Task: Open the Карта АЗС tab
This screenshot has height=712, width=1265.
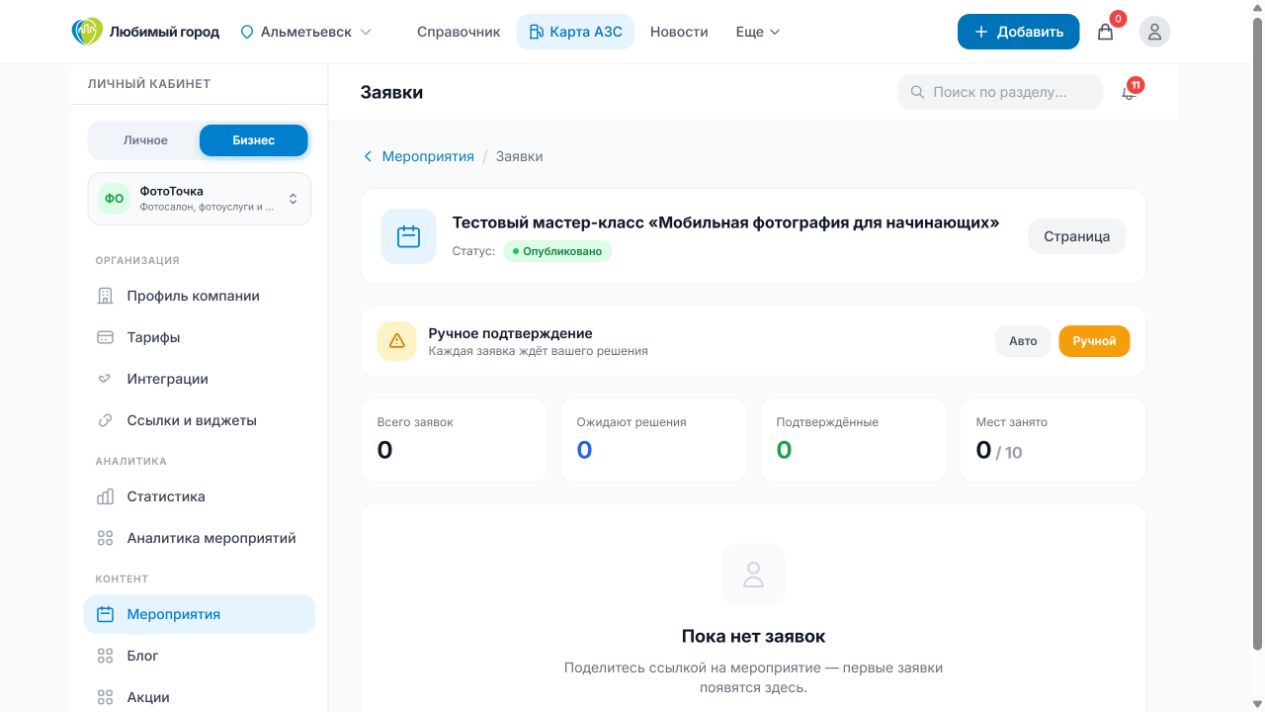Action: 575,32
